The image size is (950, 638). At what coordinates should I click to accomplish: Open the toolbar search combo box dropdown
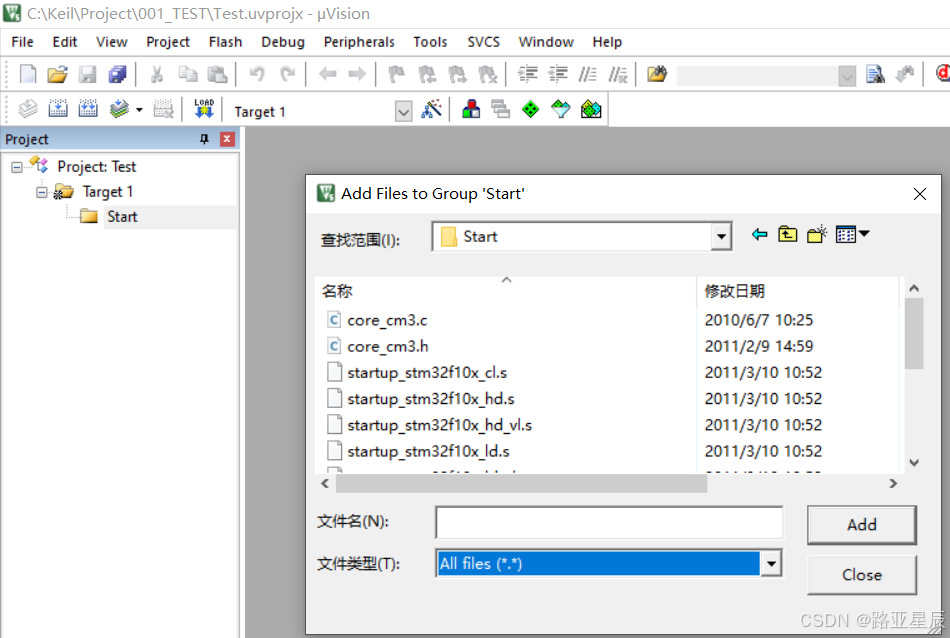847,76
